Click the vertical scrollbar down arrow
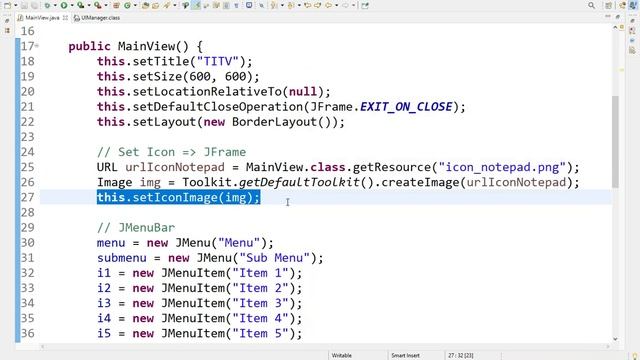Image resolution: width=640 pixels, height=360 pixels. [616, 339]
